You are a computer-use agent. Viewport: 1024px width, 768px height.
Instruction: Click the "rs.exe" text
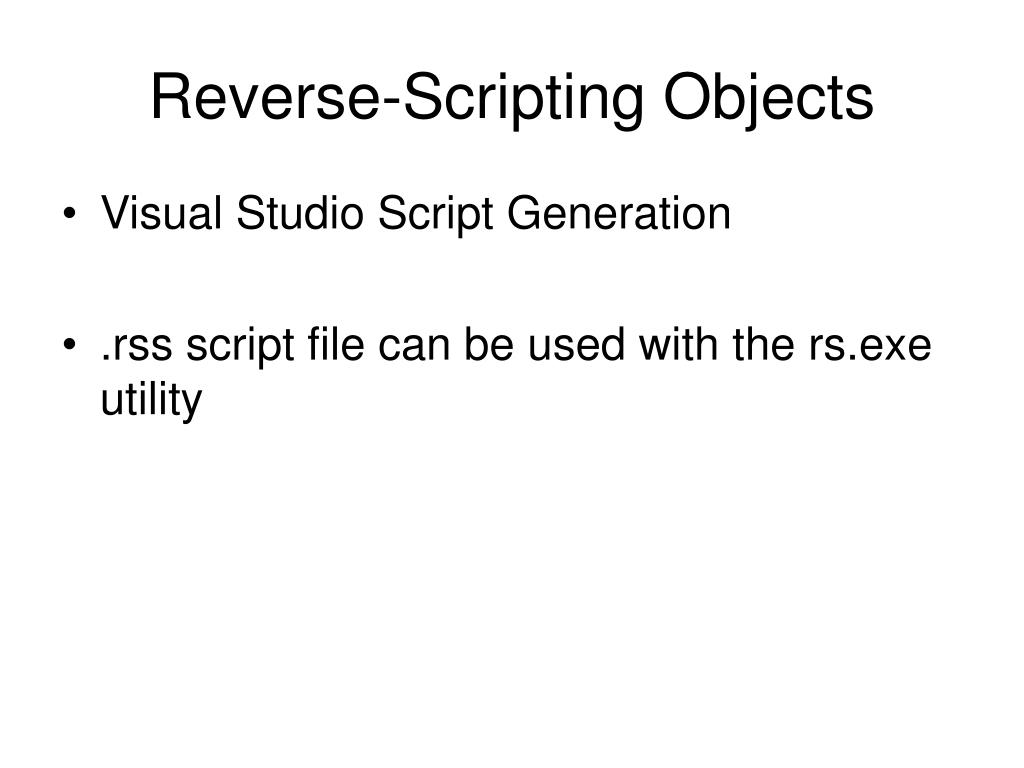(x=870, y=347)
